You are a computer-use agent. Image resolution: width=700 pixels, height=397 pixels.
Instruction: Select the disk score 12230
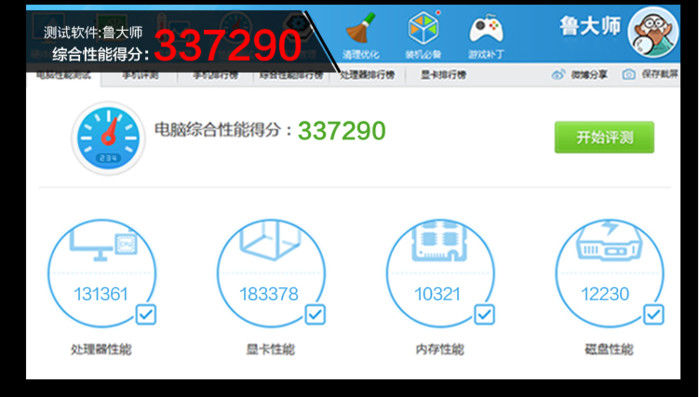pyautogui.click(x=605, y=294)
